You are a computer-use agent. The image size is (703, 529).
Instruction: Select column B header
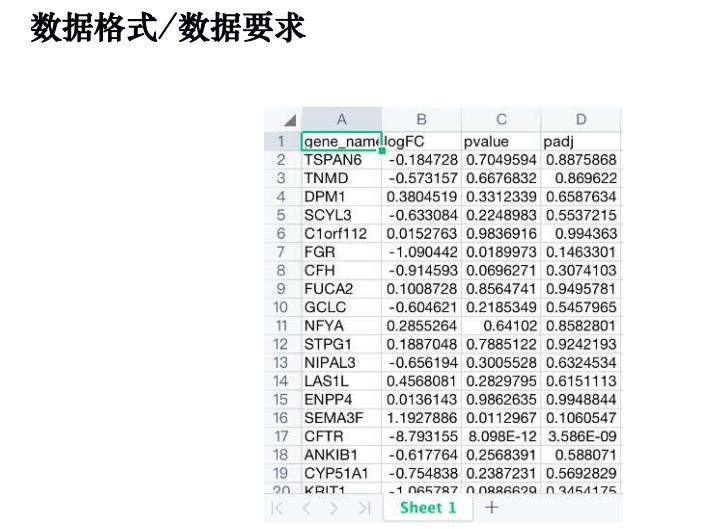421,120
